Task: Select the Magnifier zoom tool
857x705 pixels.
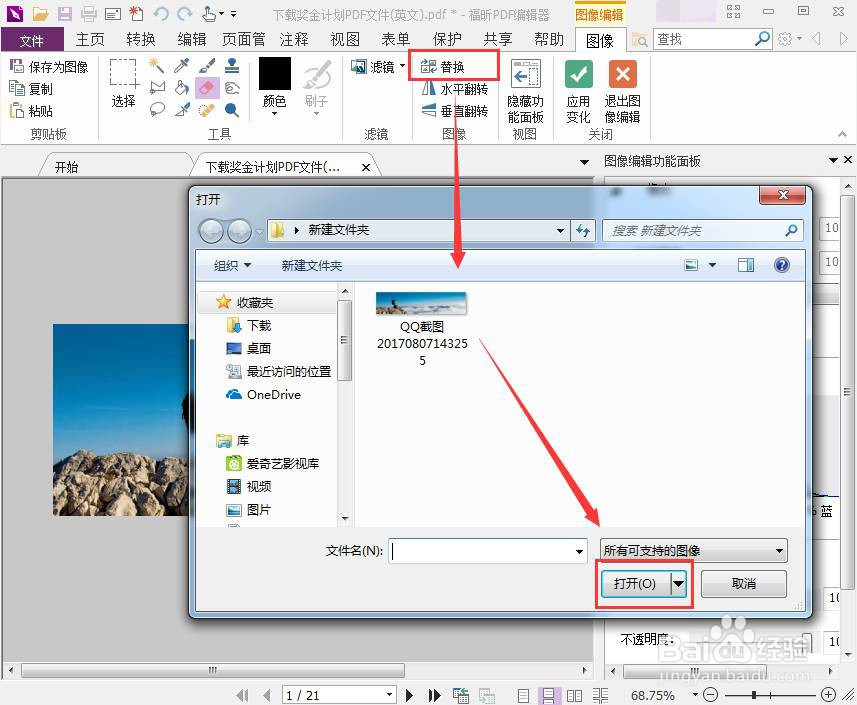Action: click(x=233, y=108)
